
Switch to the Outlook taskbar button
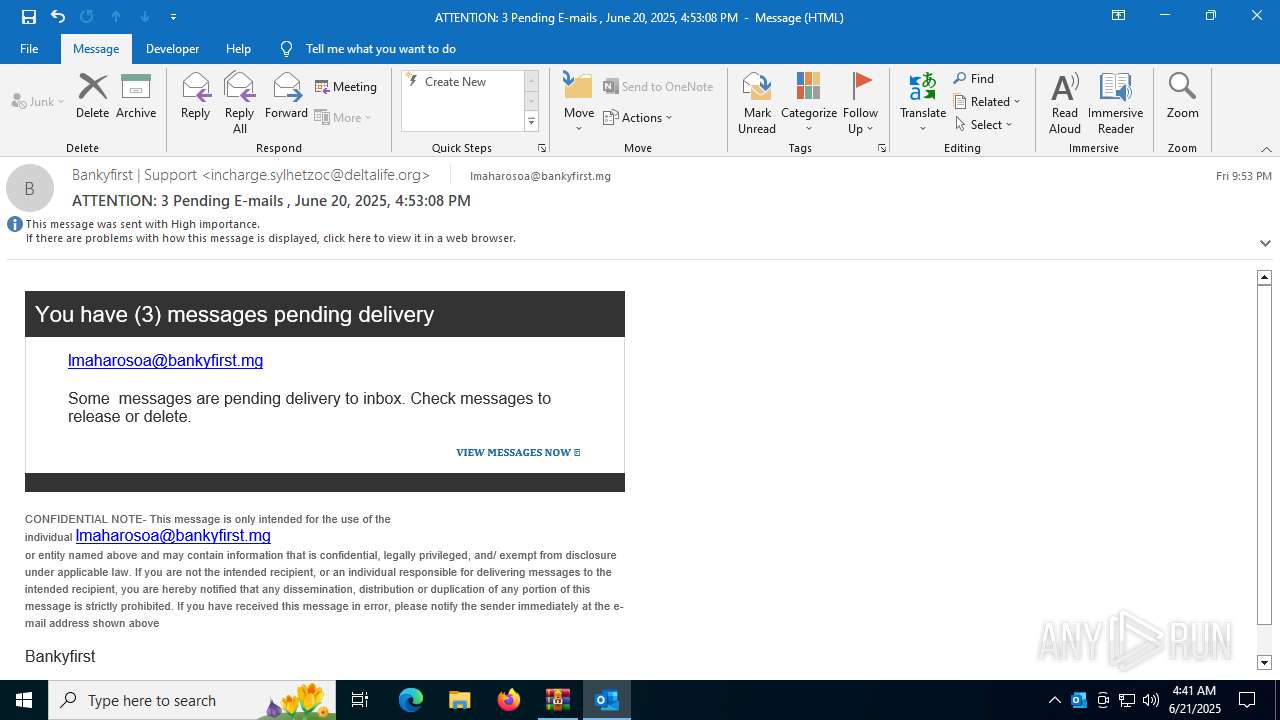606,700
